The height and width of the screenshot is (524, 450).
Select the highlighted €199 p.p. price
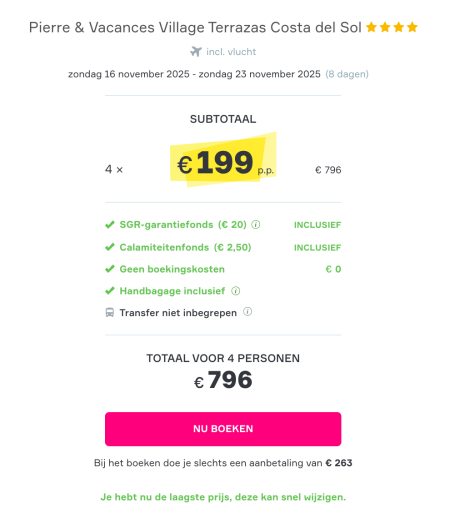[223, 163]
